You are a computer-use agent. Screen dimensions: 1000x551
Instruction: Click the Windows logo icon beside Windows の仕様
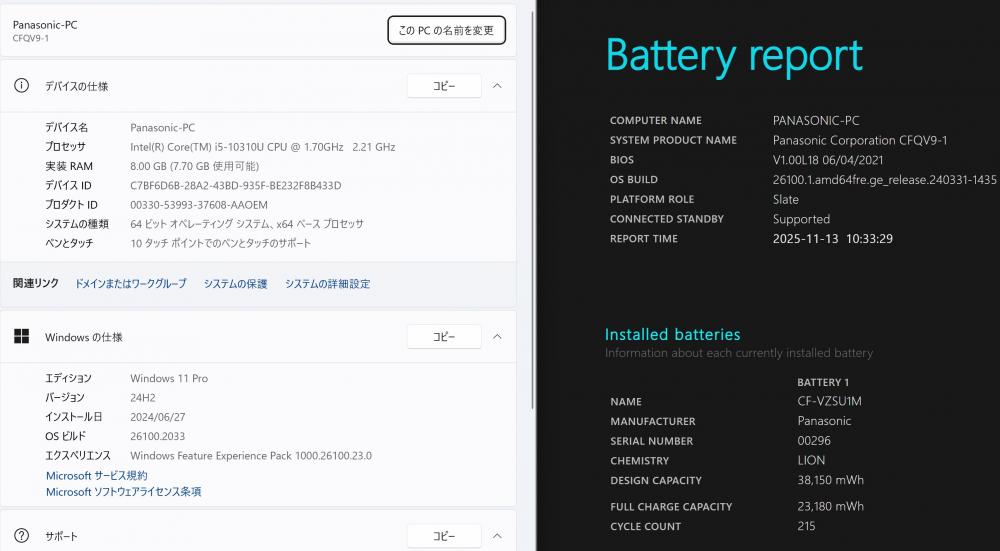pyautogui.click(x=21, y=337)
